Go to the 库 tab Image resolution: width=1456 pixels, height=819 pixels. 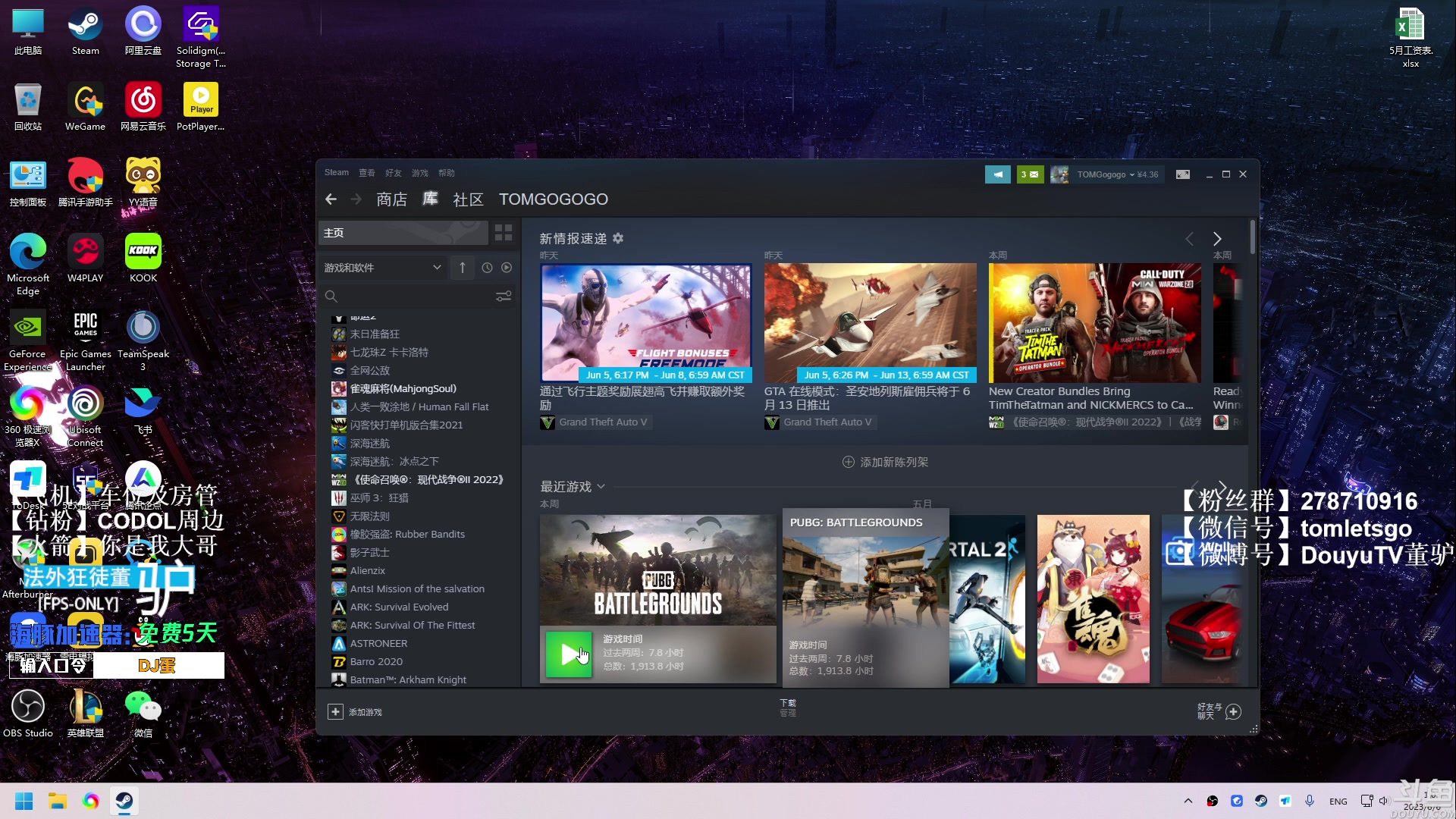pyautogui.click(x=430, y=199)
